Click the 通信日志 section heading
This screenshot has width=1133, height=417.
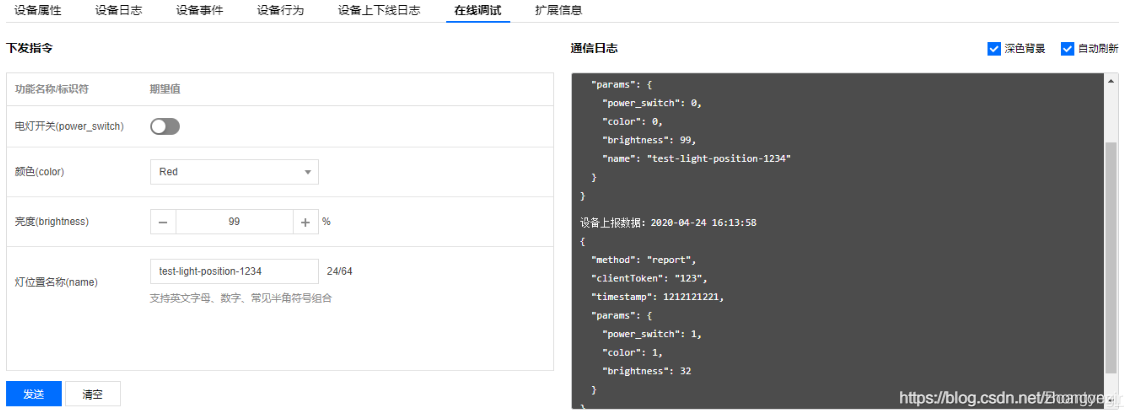[x=594, y=48]
